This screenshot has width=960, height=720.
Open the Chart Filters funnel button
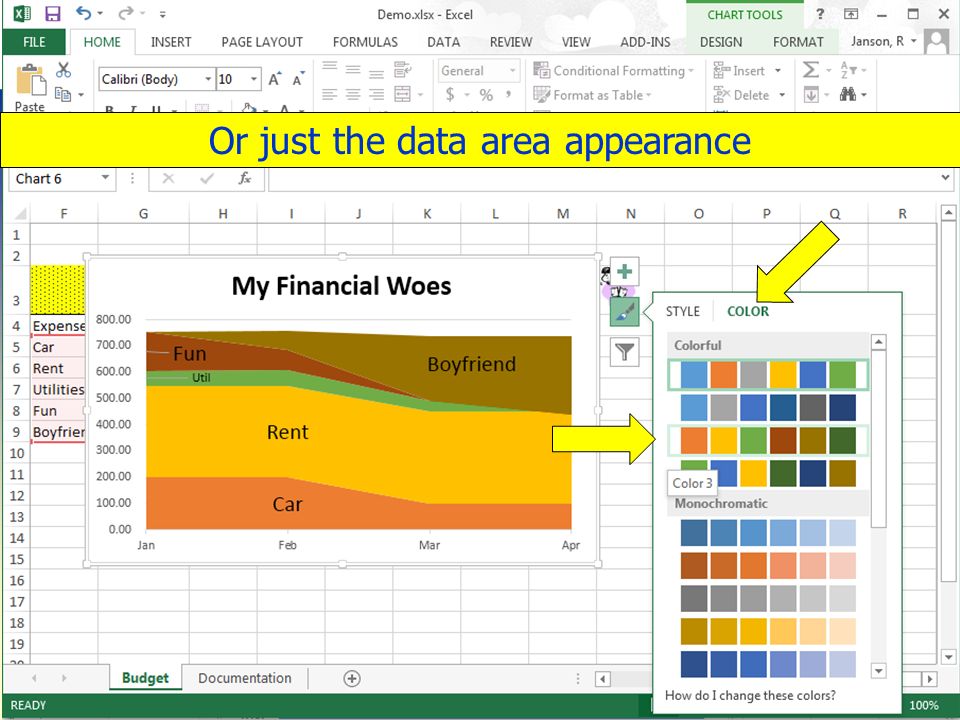click(624, 352)
